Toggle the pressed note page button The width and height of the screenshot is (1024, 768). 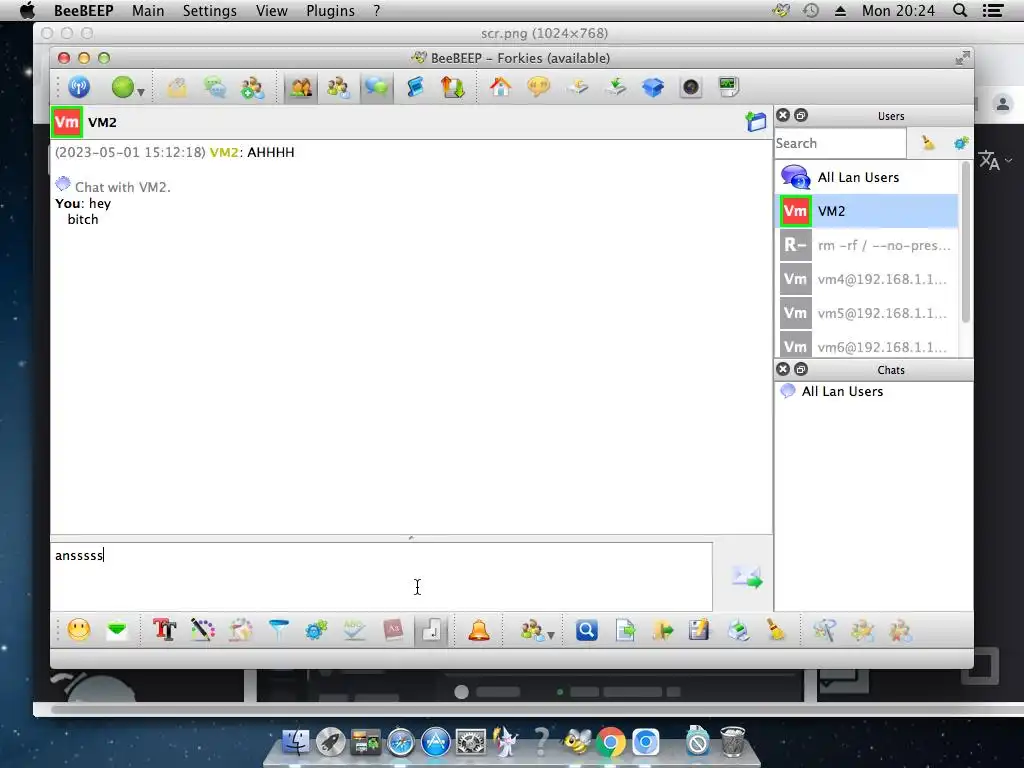click(x=431, y=630)
